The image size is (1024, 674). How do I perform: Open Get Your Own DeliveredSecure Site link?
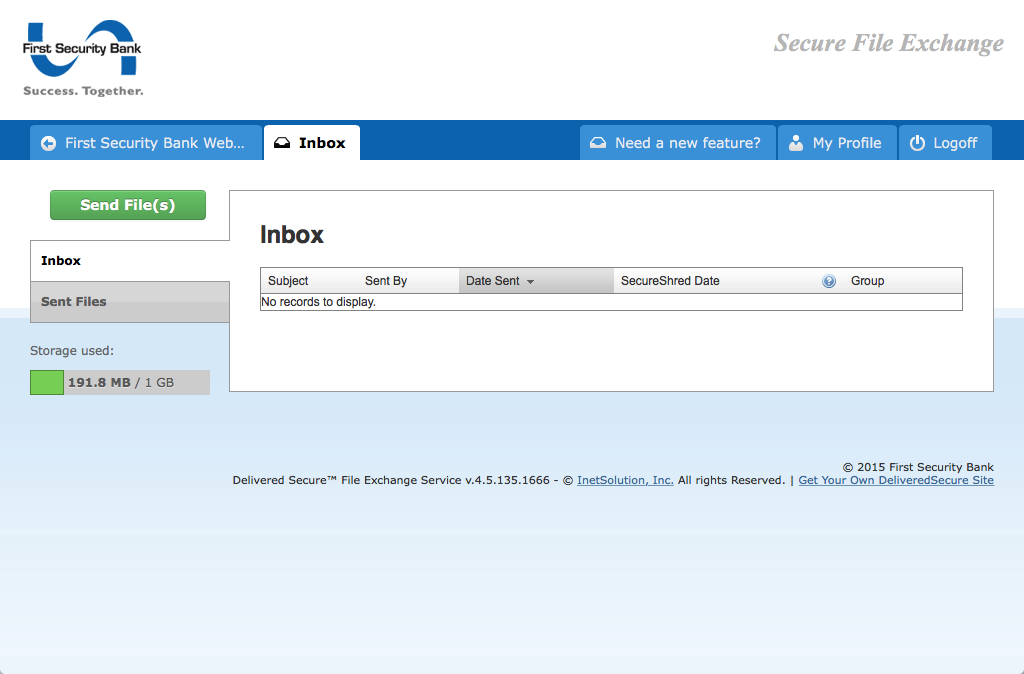(x=895, y=480)
